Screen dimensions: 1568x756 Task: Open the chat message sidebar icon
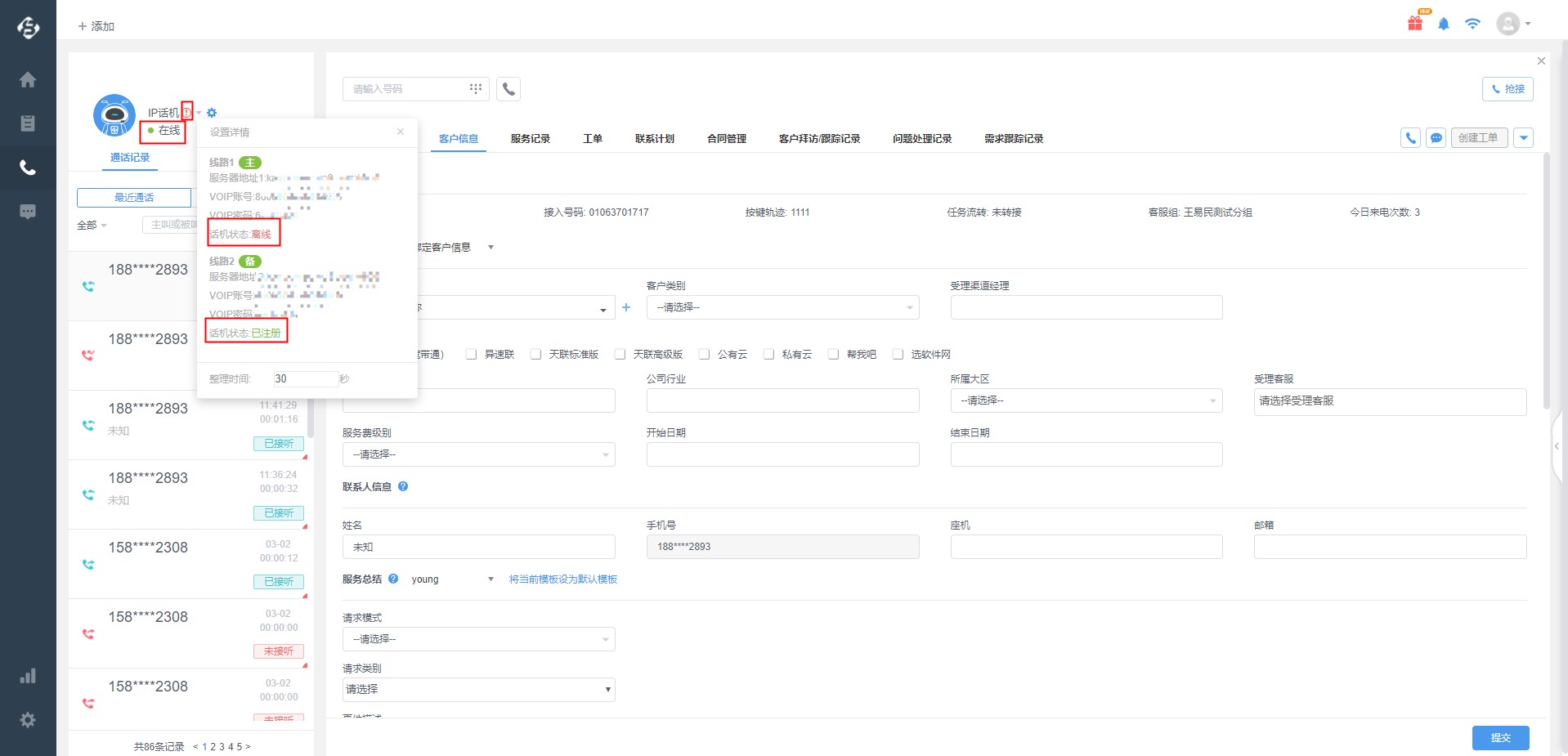coord(28,212)
